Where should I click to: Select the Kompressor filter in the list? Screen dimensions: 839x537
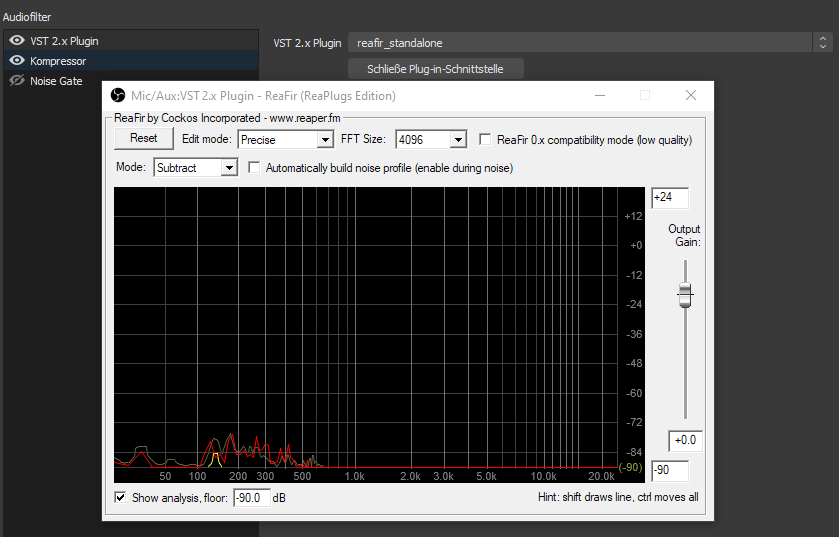click(x=58, y=61)
